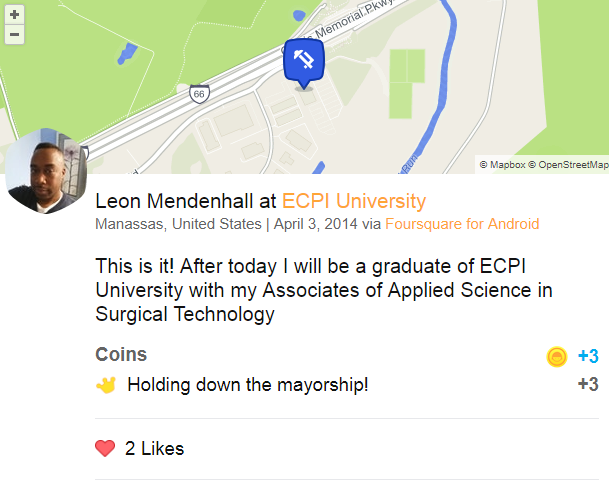Viewport: 609px width, 482px height.
Task: Open Leon Mendenhall's profile photo
Action: pyautogui.click(x=46, y=171)
